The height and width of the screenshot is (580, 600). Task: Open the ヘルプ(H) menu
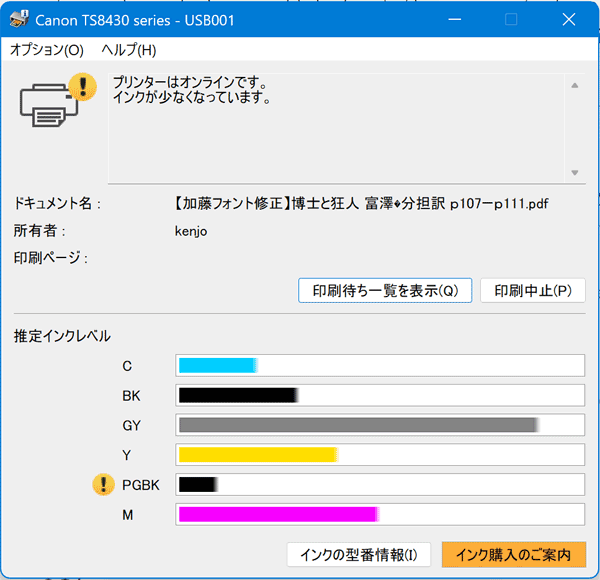click(128, 50)
